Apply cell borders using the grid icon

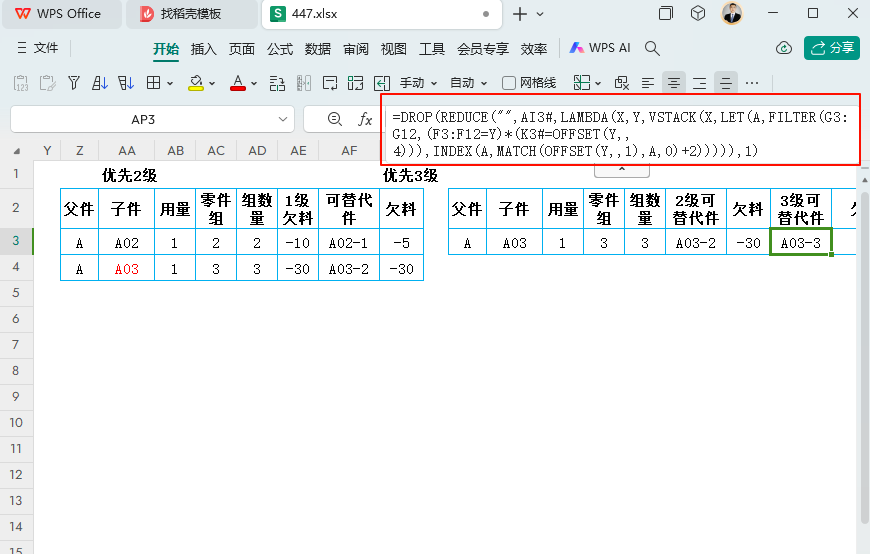(x=153, y=83)
